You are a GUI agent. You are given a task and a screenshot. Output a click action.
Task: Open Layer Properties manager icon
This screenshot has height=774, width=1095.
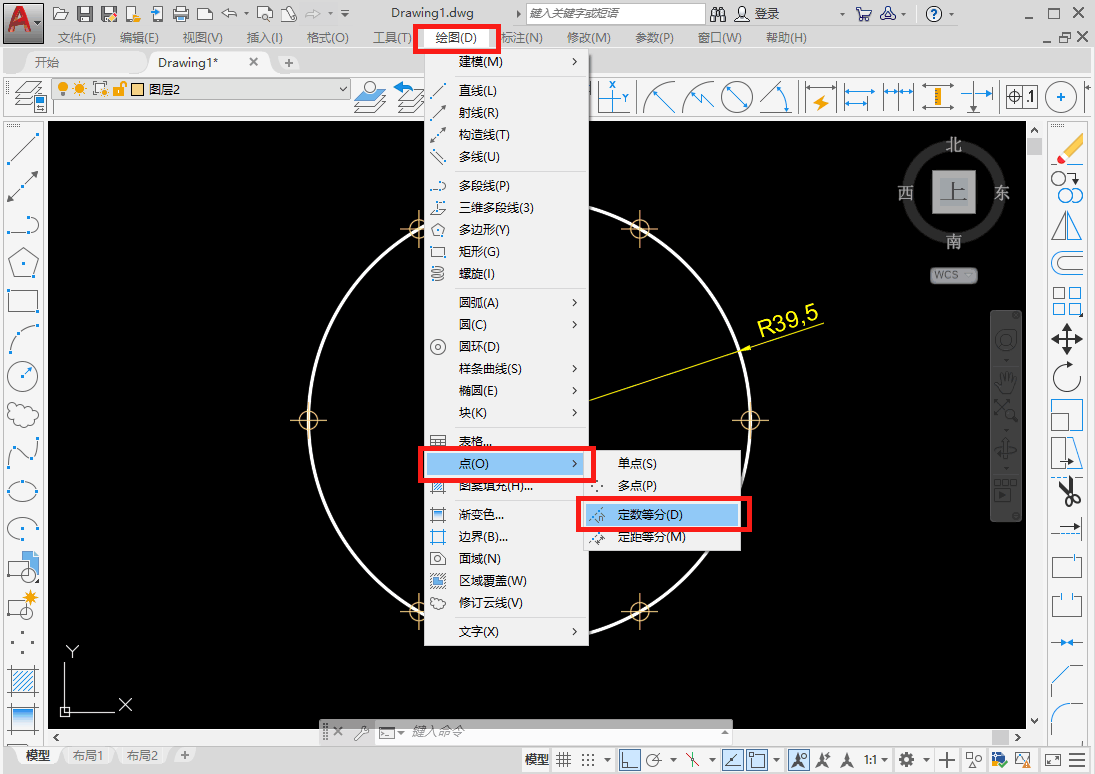(28, 98)
